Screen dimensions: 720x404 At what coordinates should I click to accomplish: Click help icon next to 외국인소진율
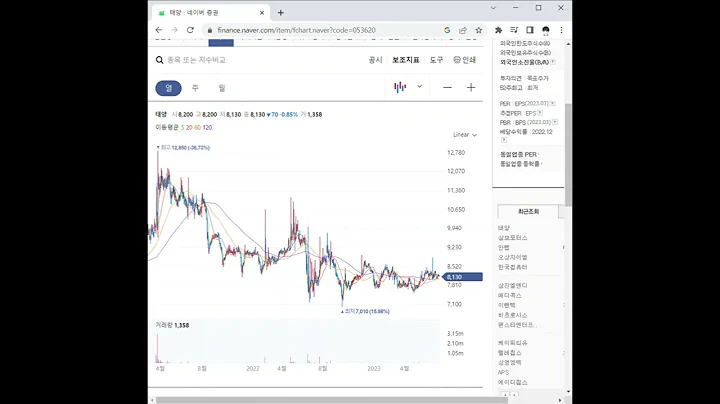pyautogui.click(x=553, y=62)
